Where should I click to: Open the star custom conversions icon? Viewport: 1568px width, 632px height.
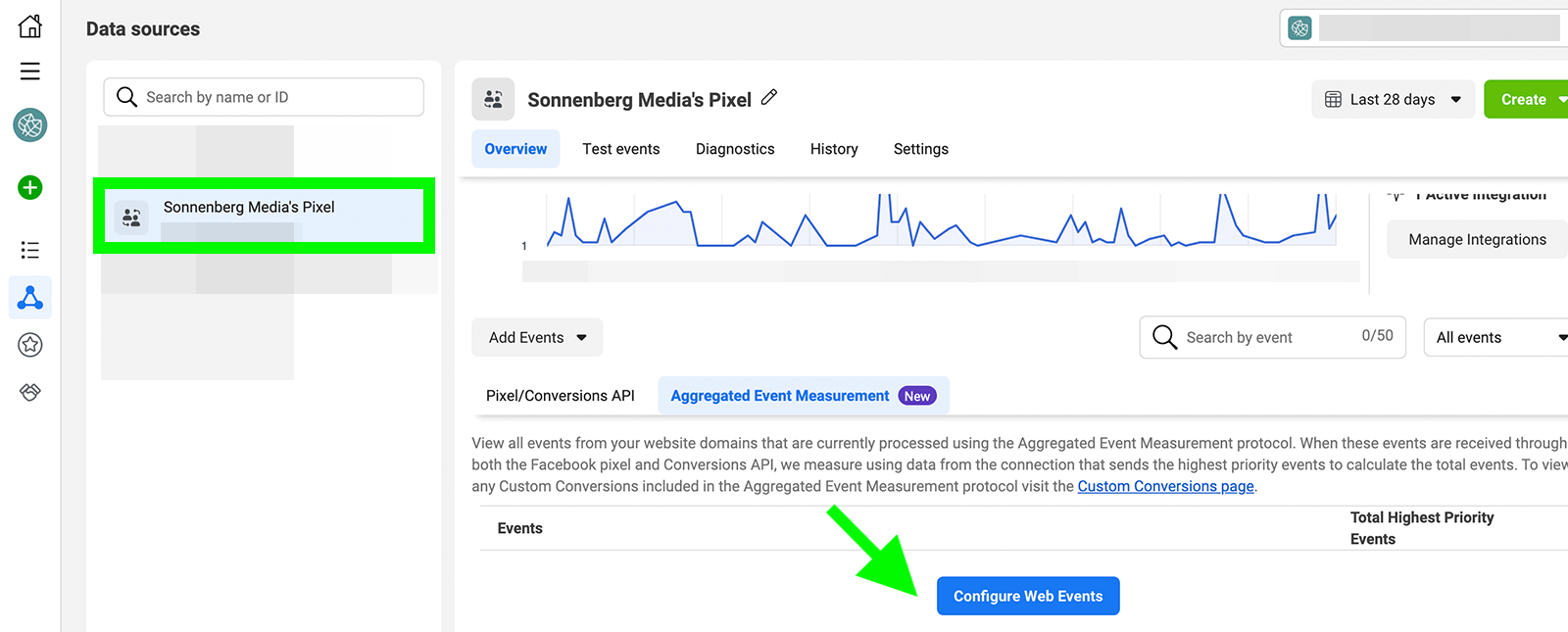(30, 344)
